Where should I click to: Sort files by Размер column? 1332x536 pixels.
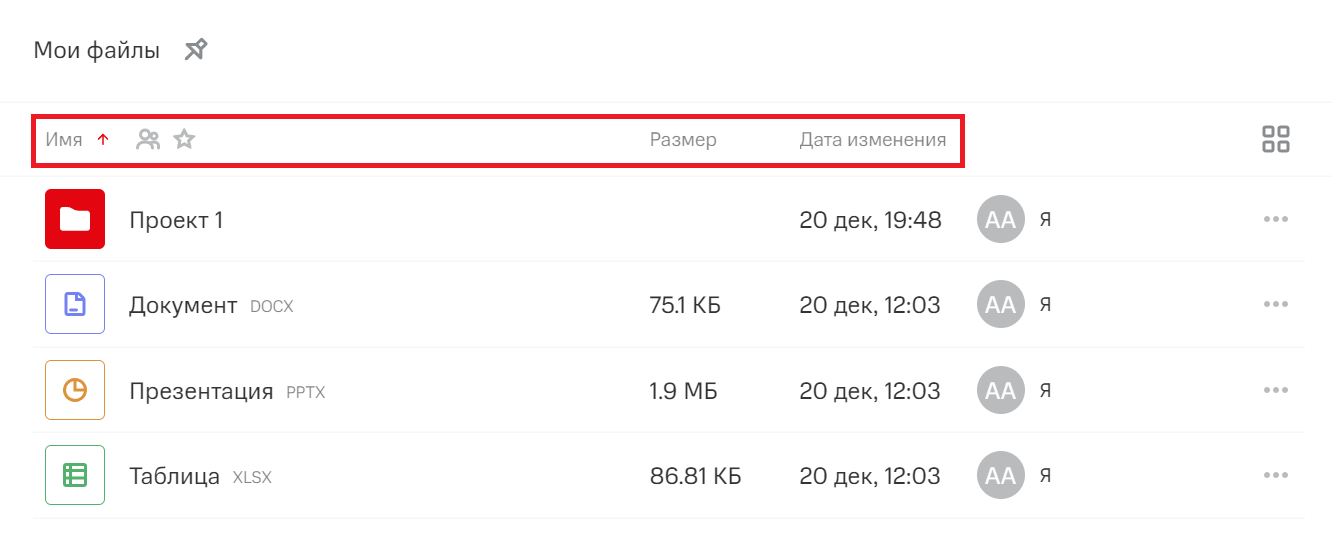pyautogui.click(x=683, y=140)
